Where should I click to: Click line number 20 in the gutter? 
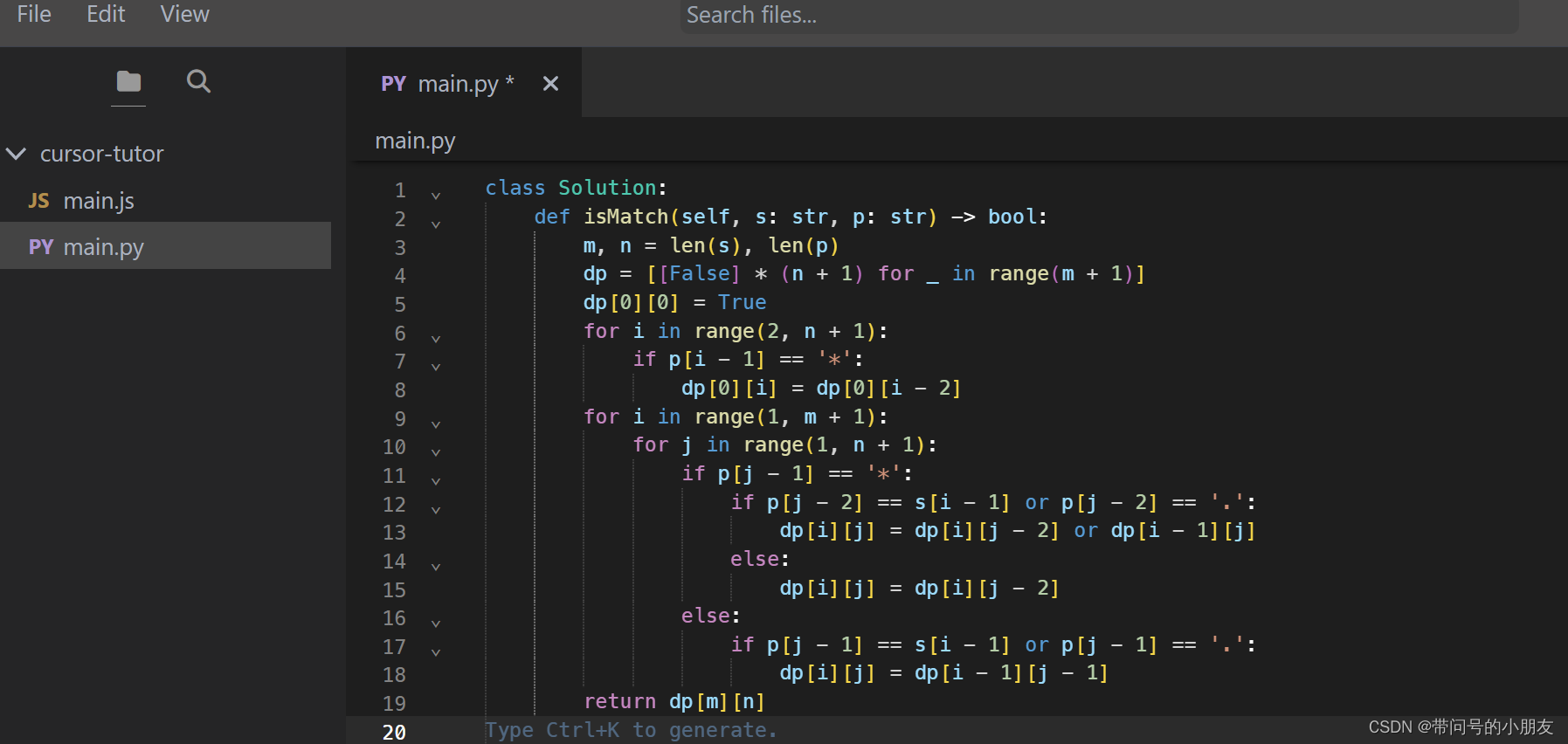pos(394,733)
